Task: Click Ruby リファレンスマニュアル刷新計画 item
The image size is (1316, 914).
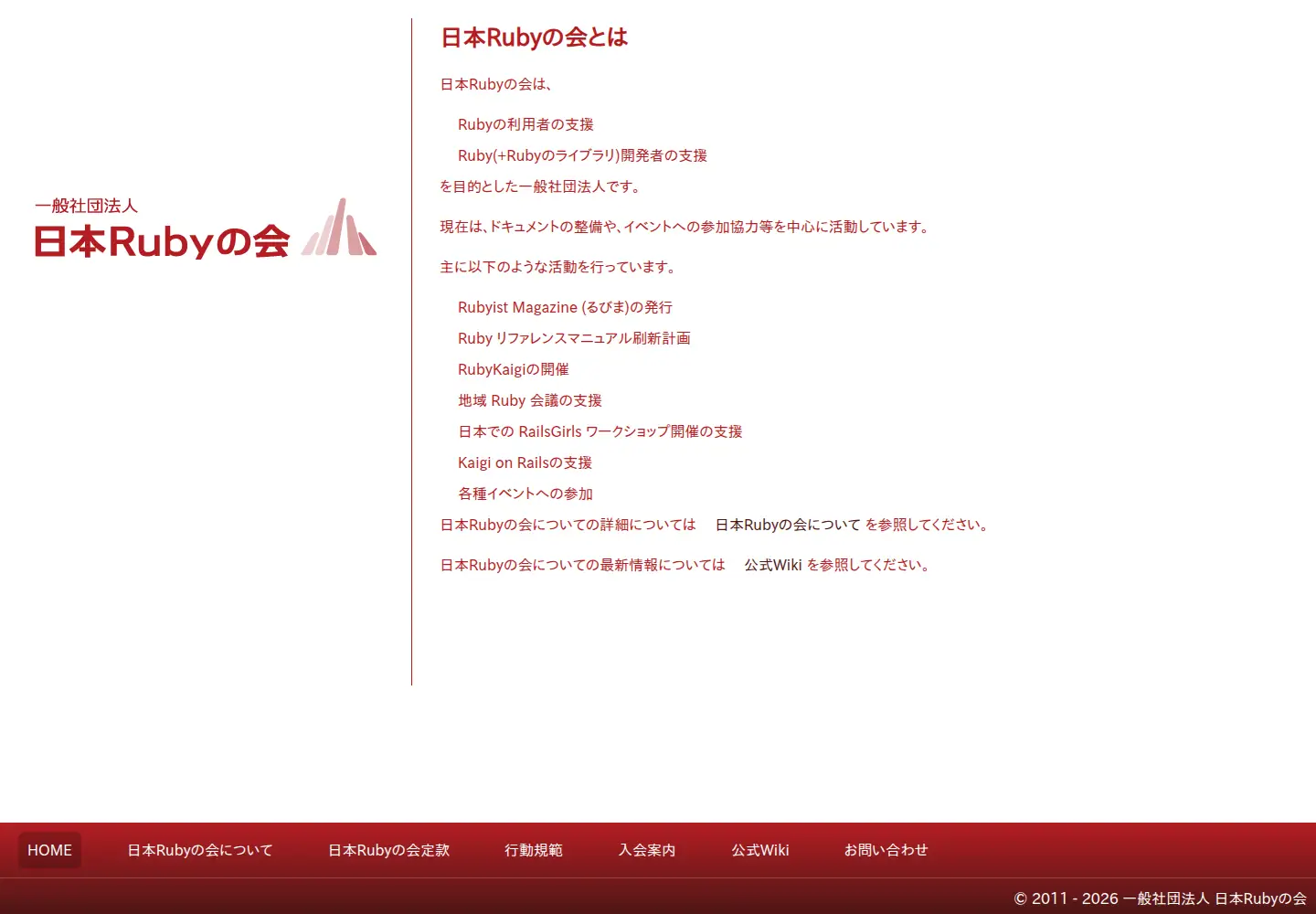Action: pos(574,338)
